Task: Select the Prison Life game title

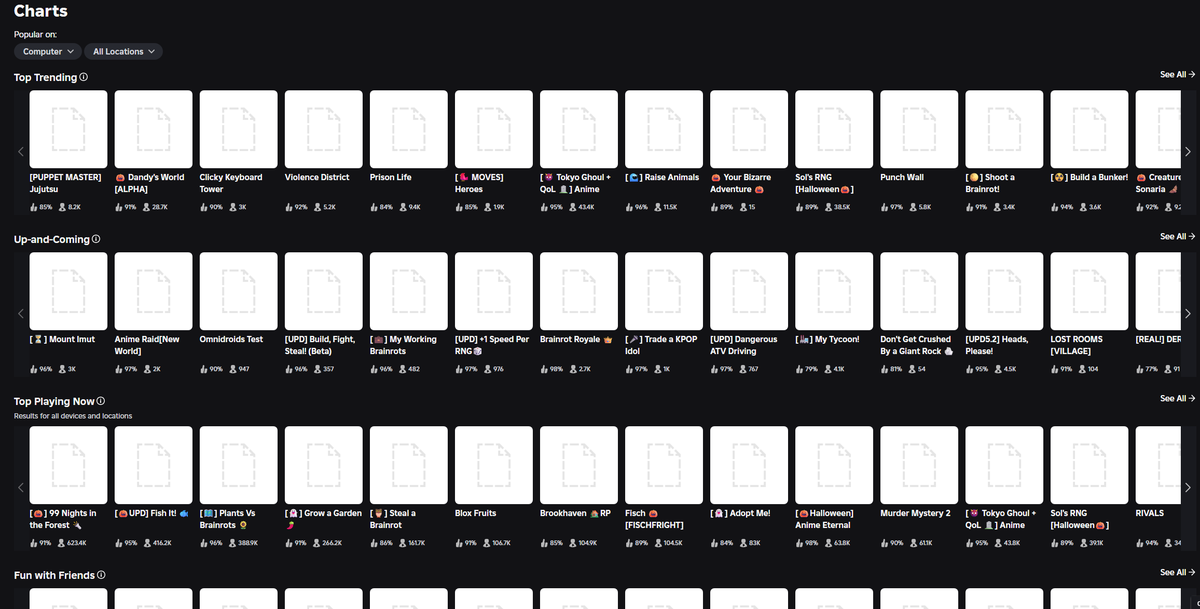Action: (x=390, y=177)
